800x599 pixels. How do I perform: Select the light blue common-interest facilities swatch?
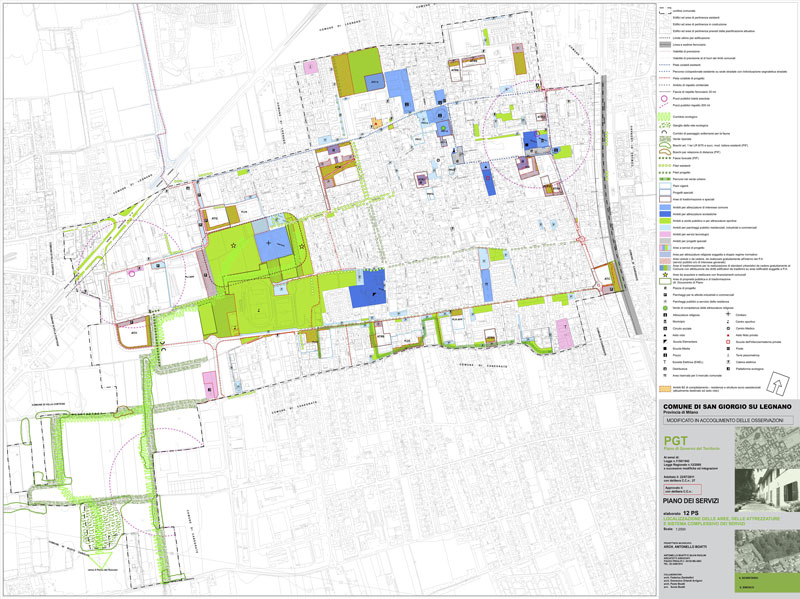pyautogui.click(x=665, y=208)
